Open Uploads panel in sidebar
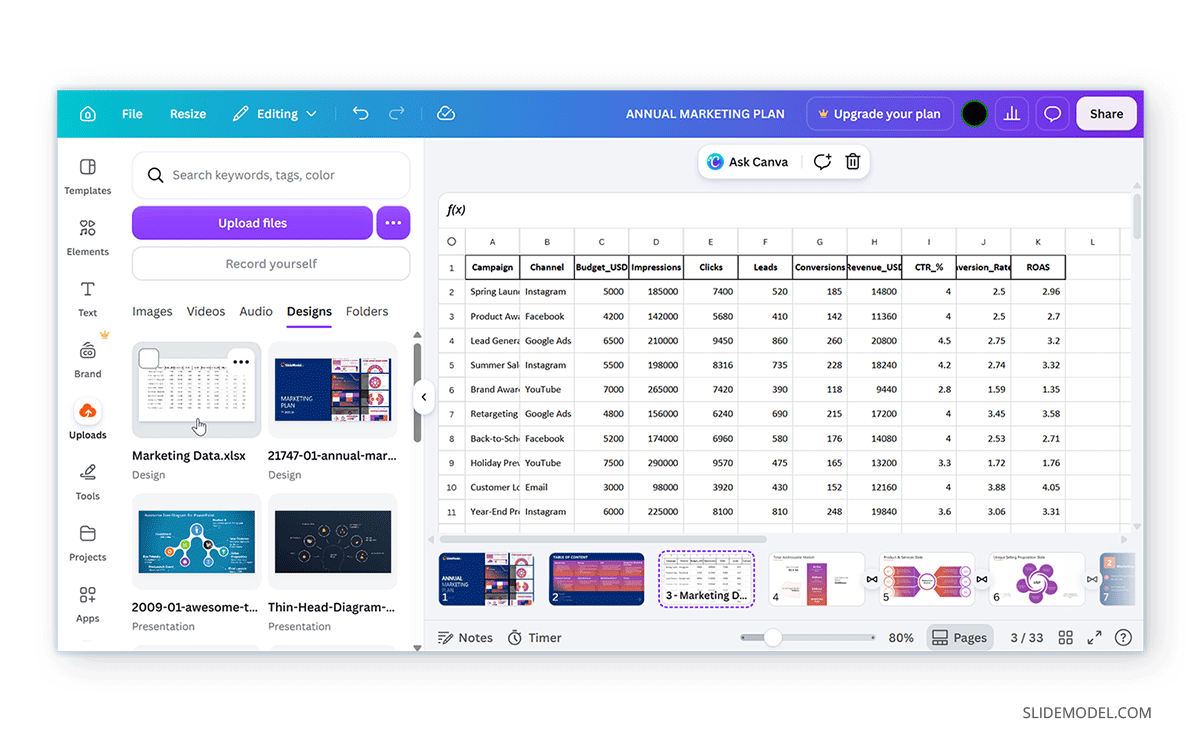1200x743 pixels. coord(88,420)
